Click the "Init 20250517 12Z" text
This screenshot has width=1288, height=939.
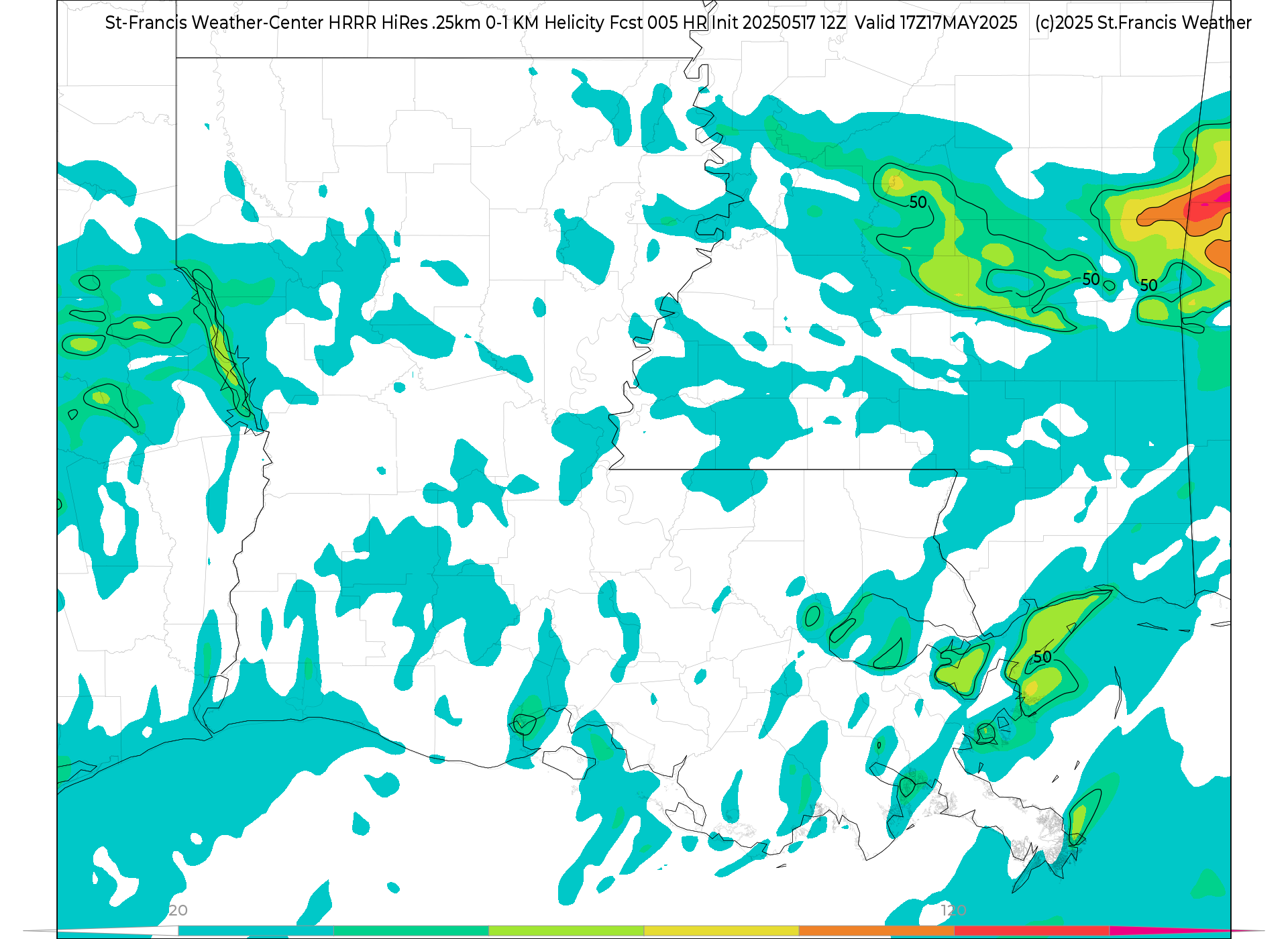point(779,23)
